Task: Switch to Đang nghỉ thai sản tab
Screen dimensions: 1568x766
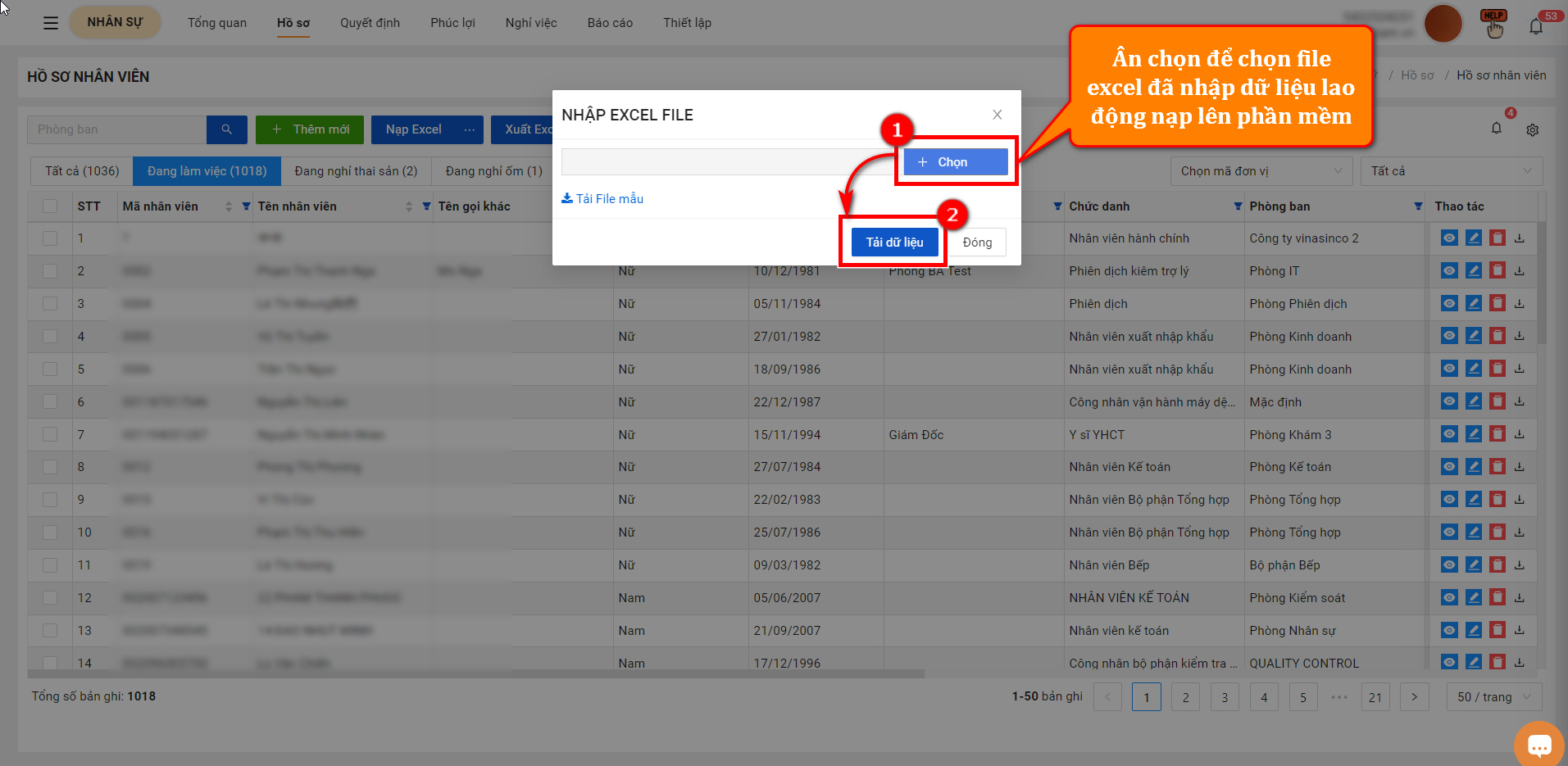Action: pyautogui.click(x=356, y=171)
